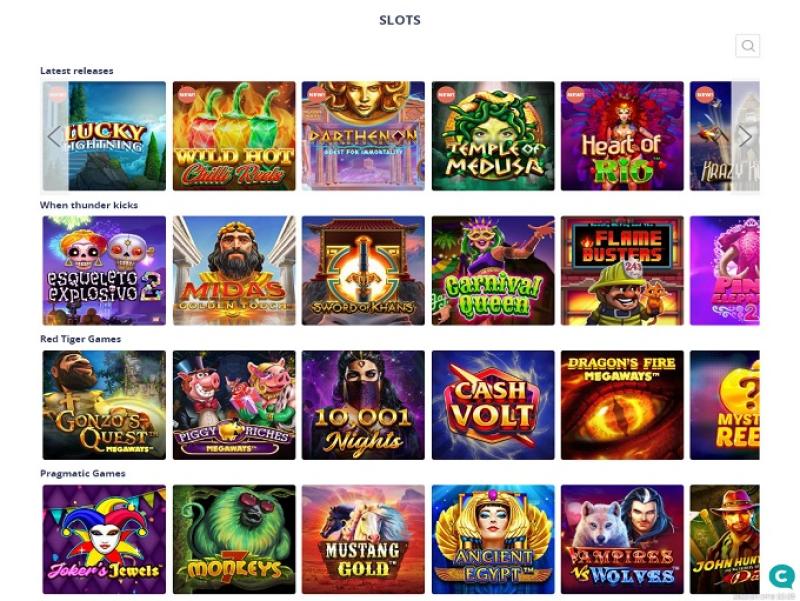Open the slots search icon
The width and height of the screenshot is (800, 601).
[747, 46]
